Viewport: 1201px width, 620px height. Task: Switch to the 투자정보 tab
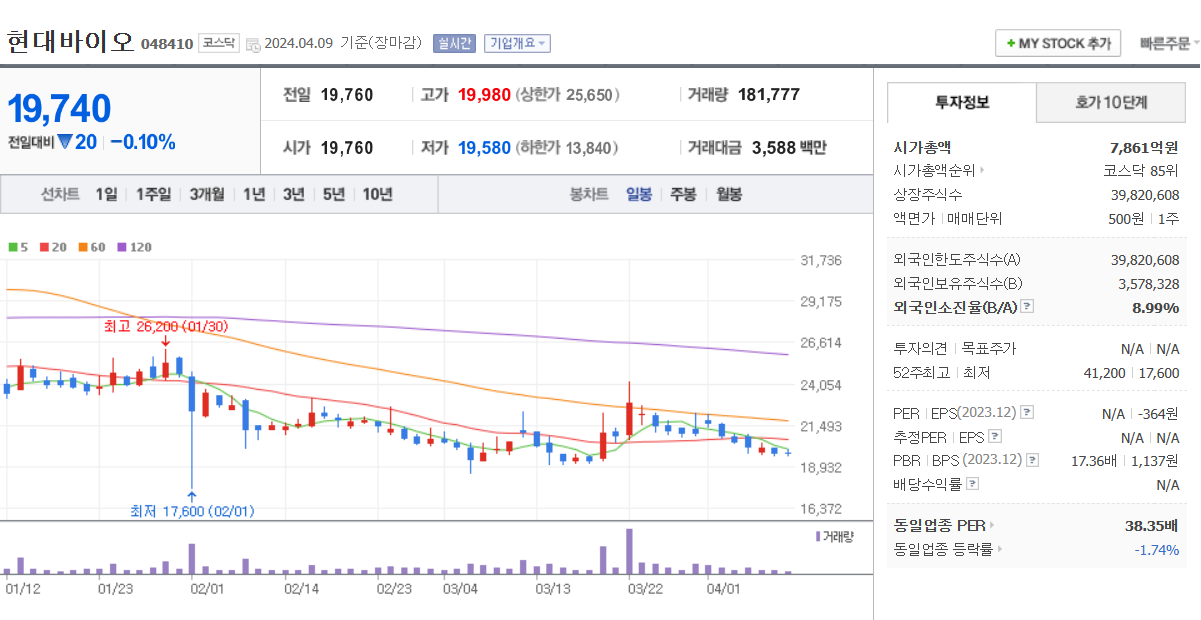pos(962,102)
